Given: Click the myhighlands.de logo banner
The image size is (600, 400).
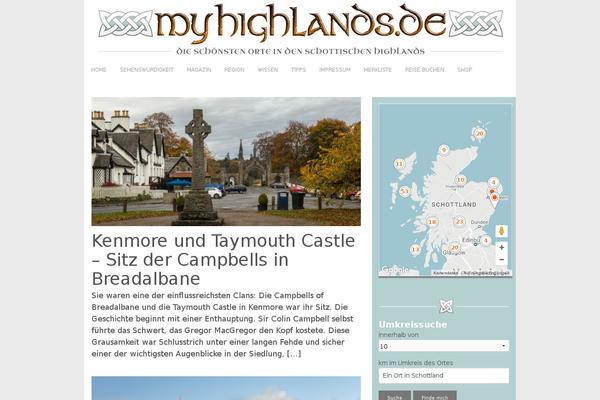Looking at the screenshot, I should 300,29.
